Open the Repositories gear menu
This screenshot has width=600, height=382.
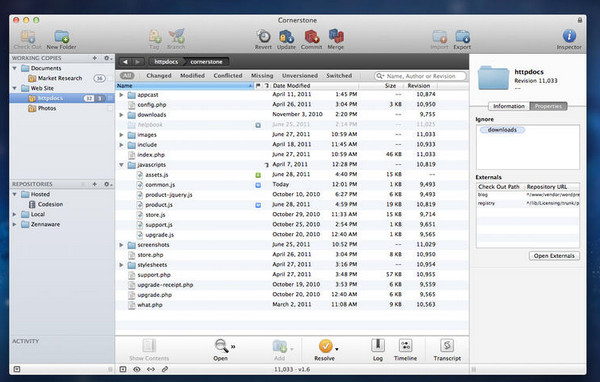pyautogui.click(x=108, y=184)
